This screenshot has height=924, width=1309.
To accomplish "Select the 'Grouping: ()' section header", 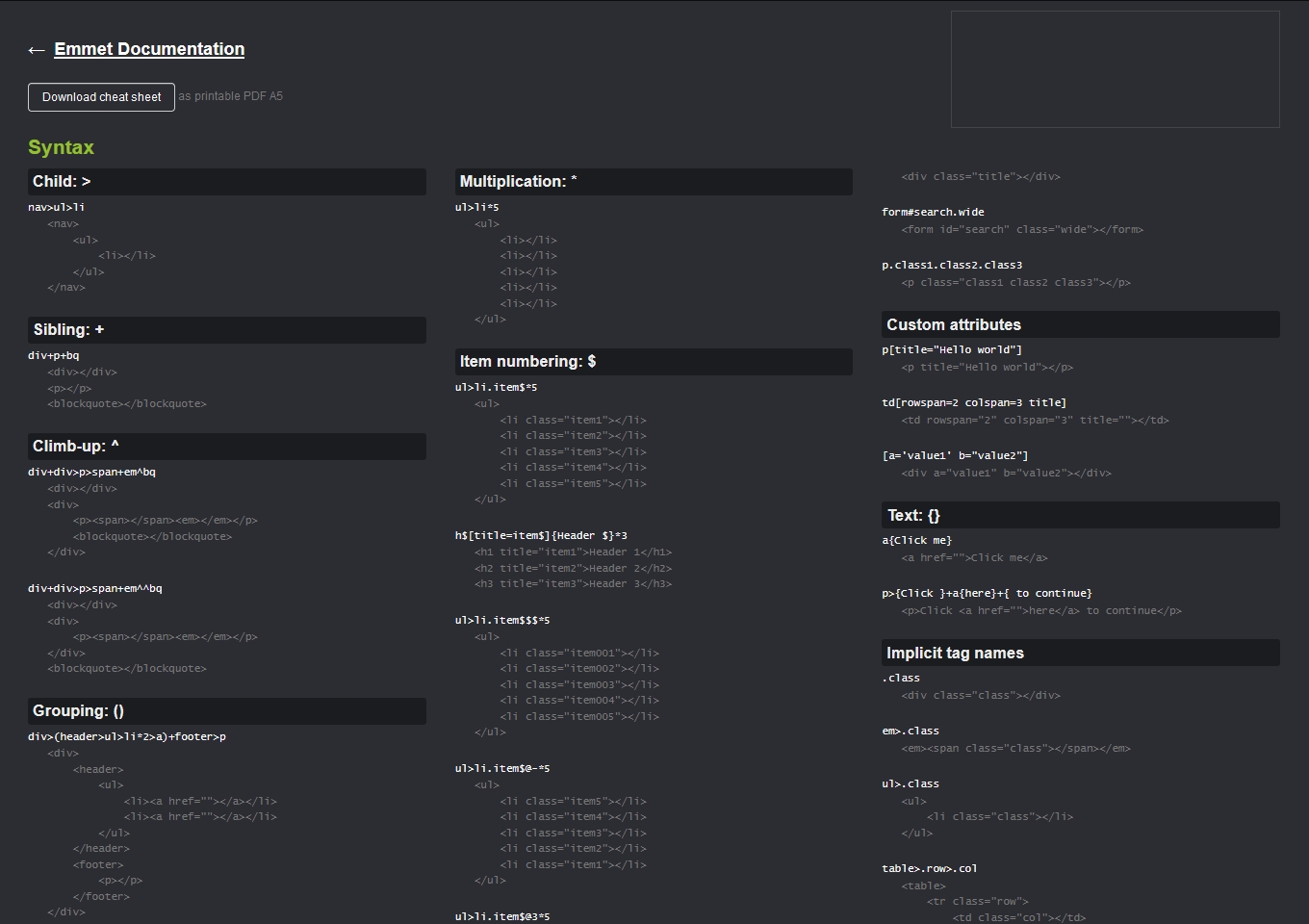I will point(227,711).
